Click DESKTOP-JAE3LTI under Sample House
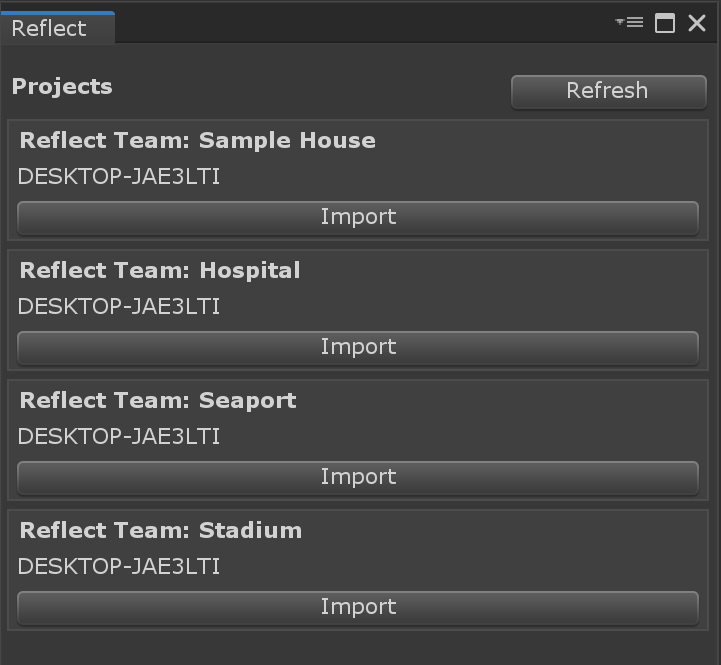The image size is (721, 665). pos(119,177)
